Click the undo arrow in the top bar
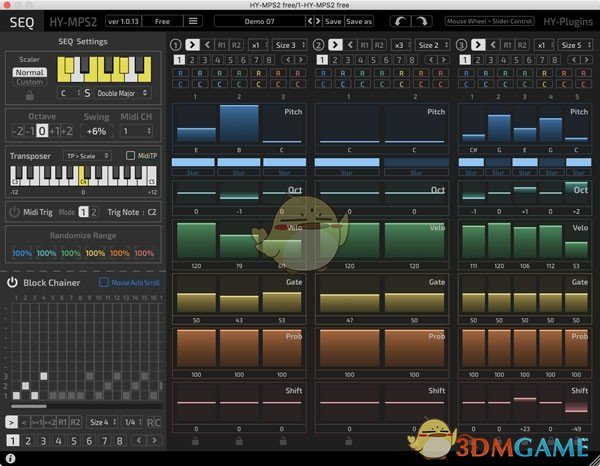This screenshot has width=600, height=466. [400, 21]
